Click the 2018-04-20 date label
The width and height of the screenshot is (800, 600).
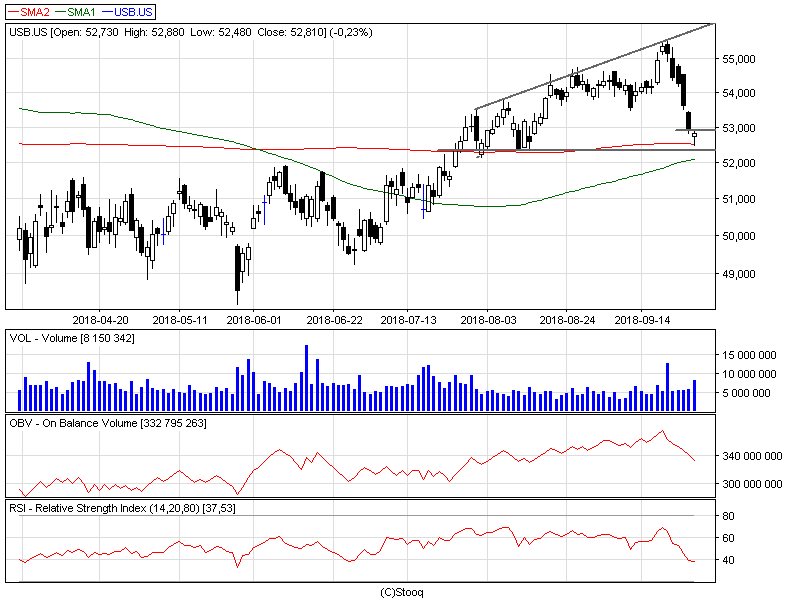tap(101, 320)
